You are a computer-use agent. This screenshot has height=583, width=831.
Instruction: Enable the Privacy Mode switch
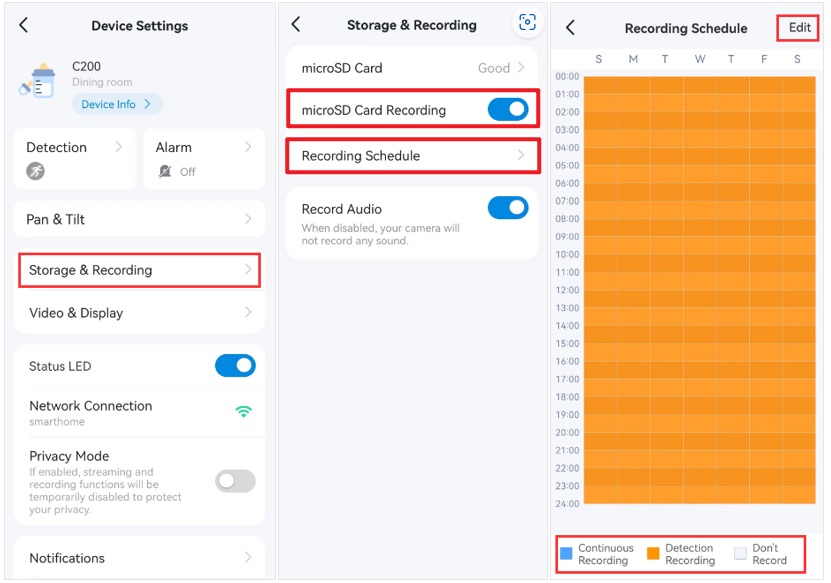[x=235, y=481]
